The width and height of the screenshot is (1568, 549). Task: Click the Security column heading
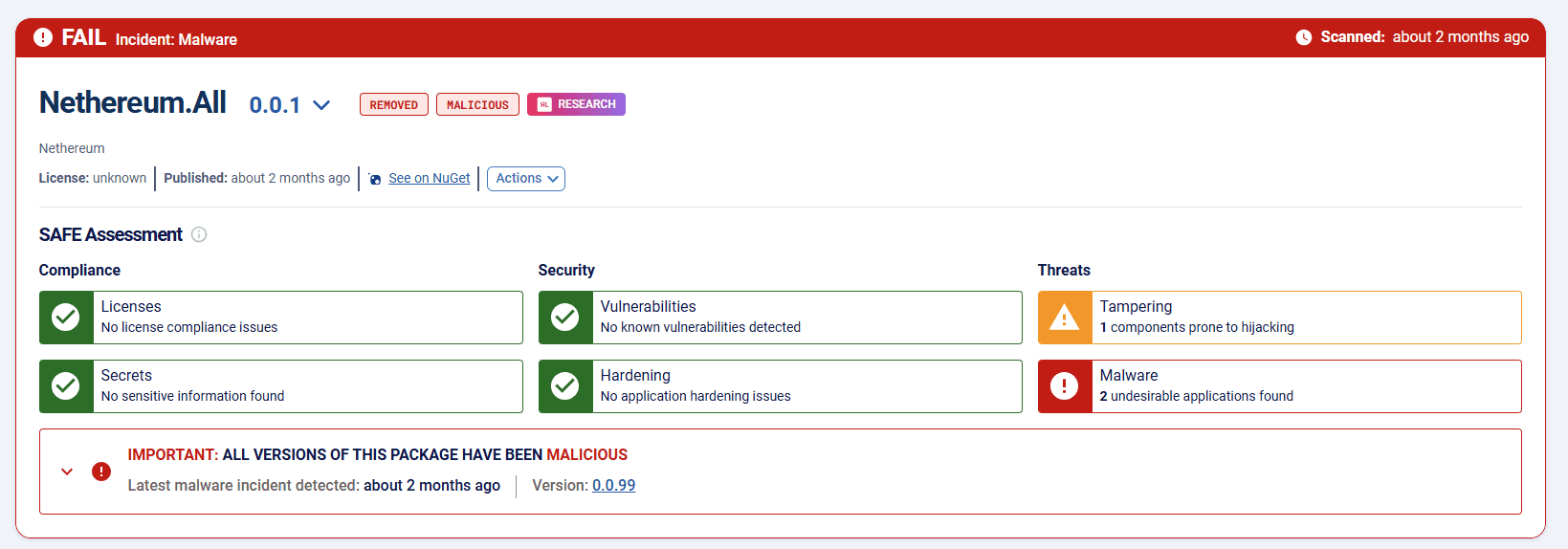566,271
